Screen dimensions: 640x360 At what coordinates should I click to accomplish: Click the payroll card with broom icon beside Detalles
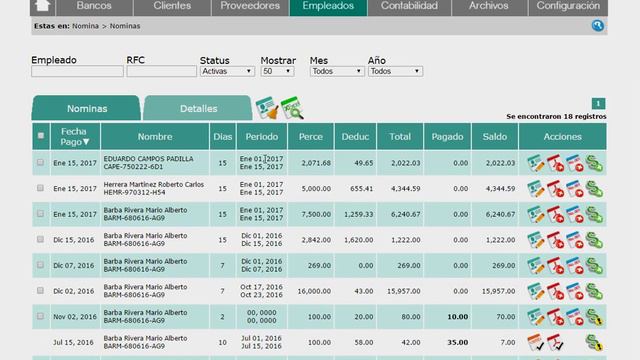coord(267,108)
